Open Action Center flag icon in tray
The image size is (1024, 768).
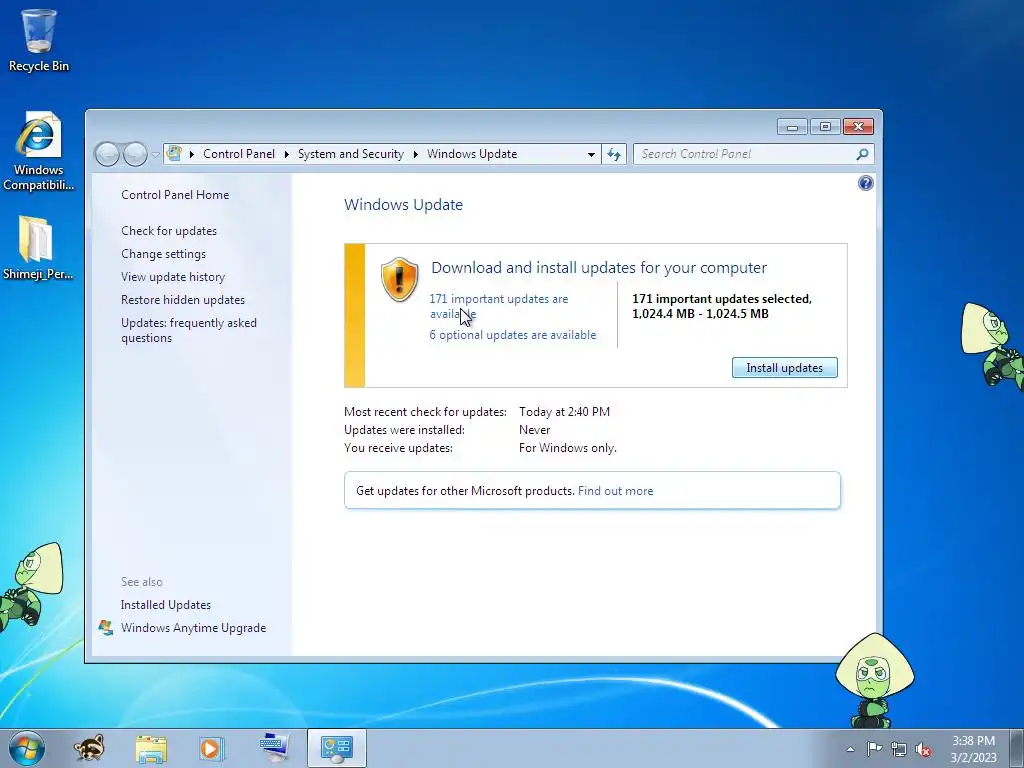(x=874, y=749)
